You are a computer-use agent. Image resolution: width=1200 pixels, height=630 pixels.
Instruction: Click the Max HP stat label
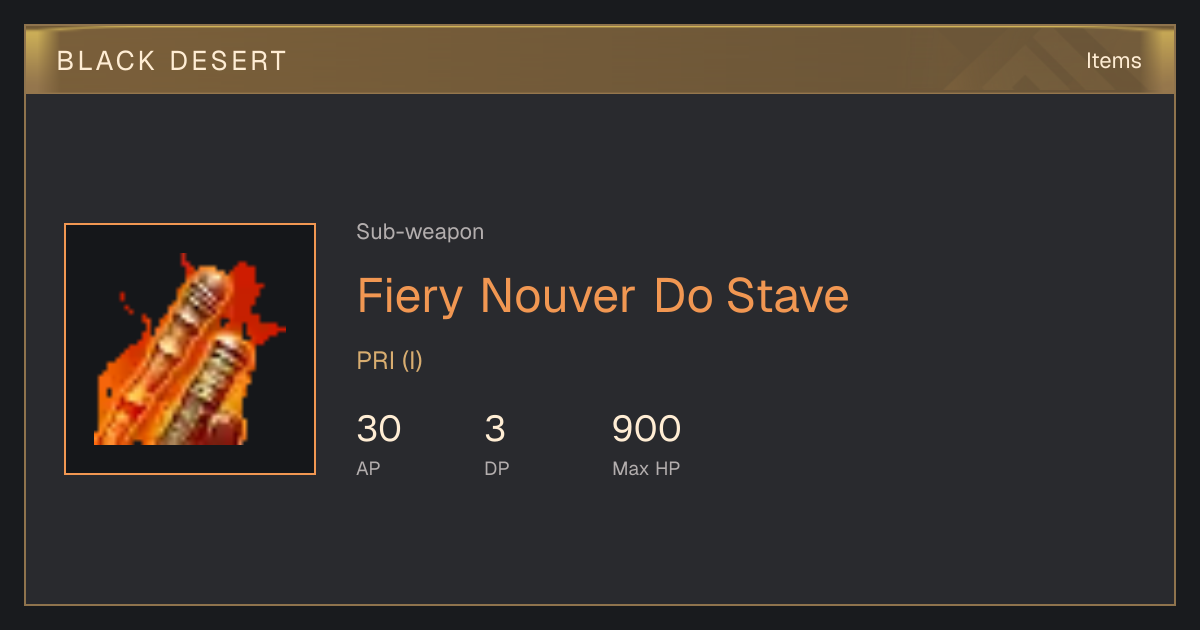click(x=646, y=468)
